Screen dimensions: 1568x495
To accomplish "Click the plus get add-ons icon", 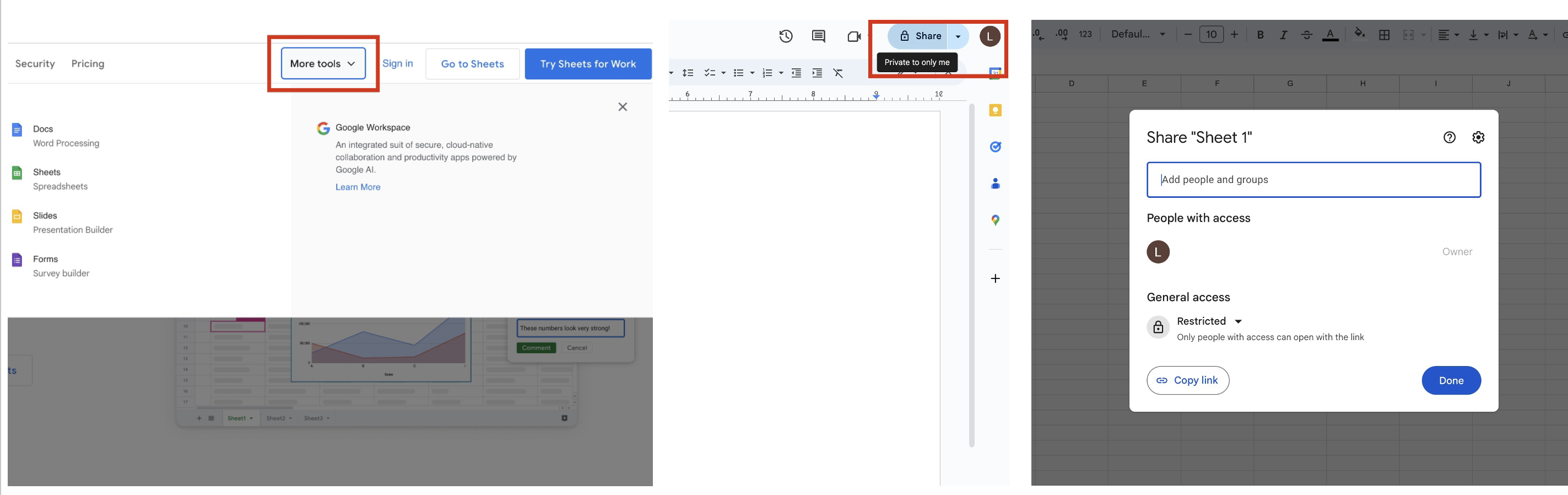I will pyautogui.click(x=996, y=278).
